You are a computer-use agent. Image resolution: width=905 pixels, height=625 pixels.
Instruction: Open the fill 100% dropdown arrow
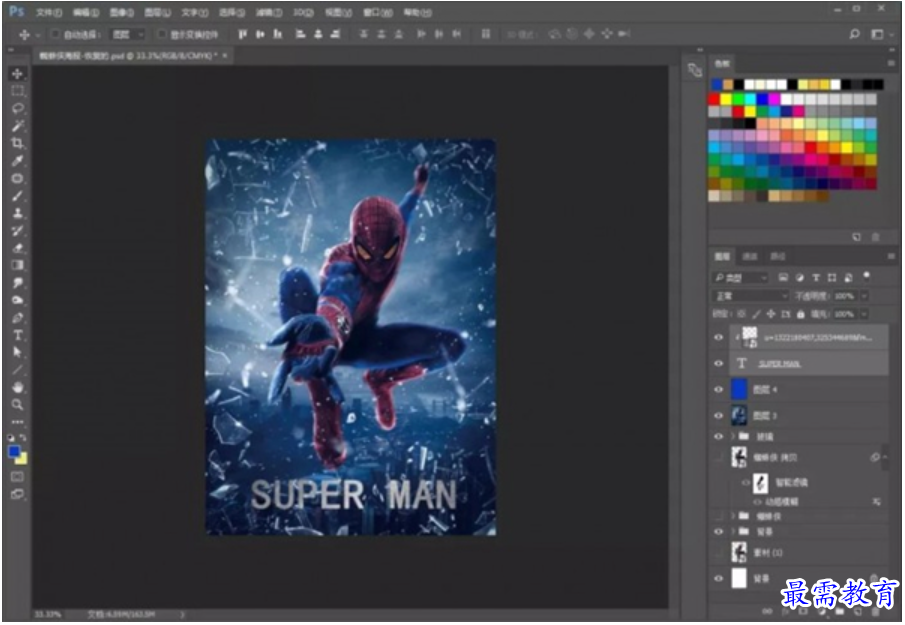(x=864, y=314)
